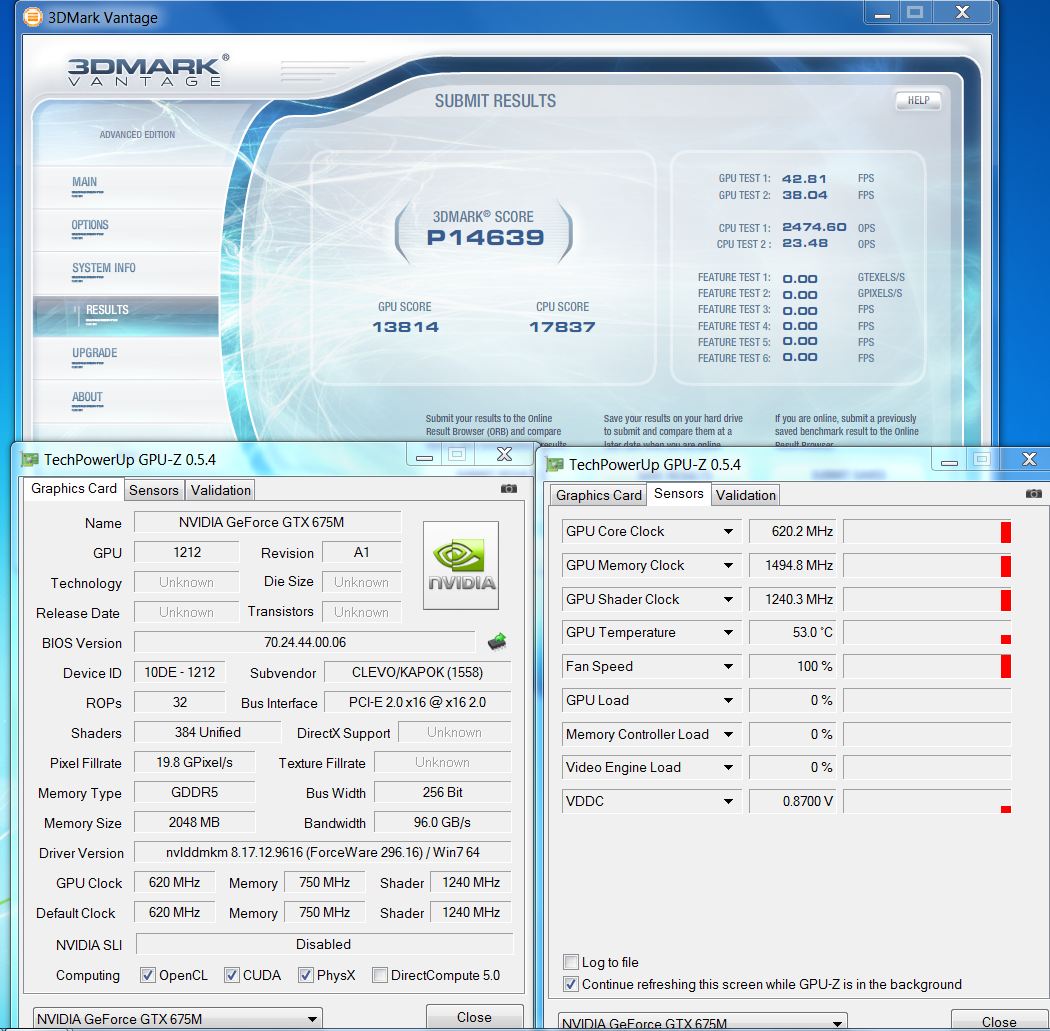The height and width of the screenshot is (1031, 1050).
Task: Minimize the 3DMark Vantage window
Action: point(883,13)
